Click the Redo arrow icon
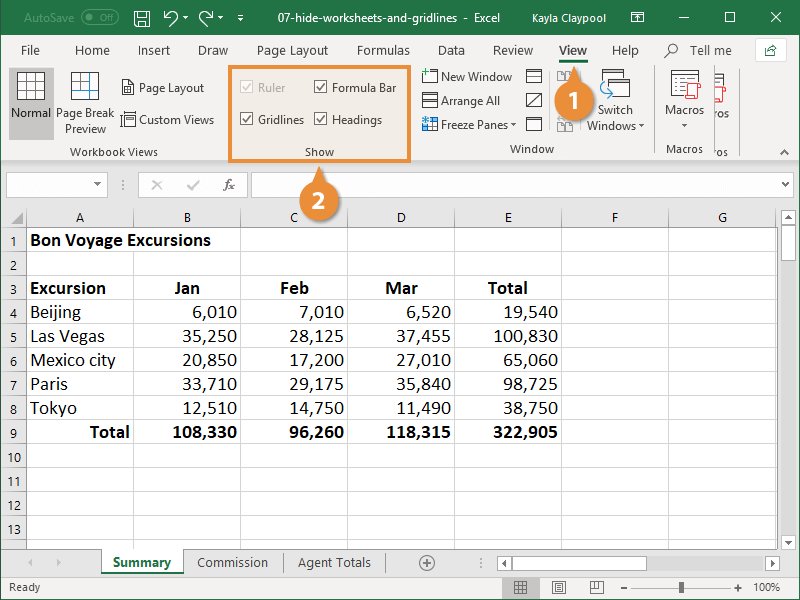 click(x=206, y=18)
